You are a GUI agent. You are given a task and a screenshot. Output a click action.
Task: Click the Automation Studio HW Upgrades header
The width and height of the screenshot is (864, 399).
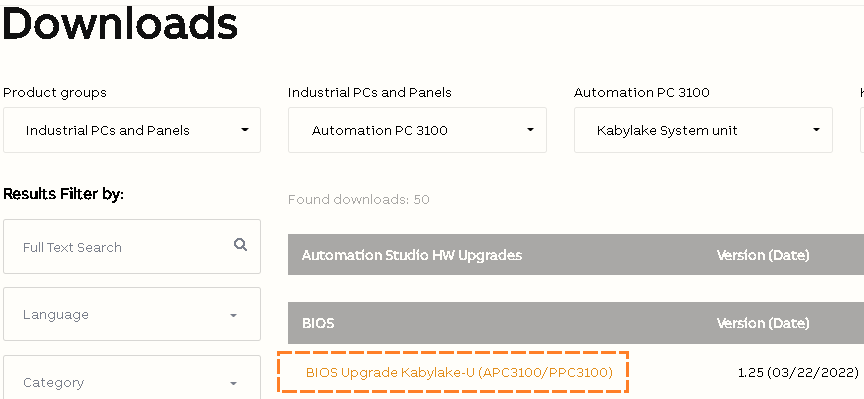pyautogui.click(x=412, y=255)
